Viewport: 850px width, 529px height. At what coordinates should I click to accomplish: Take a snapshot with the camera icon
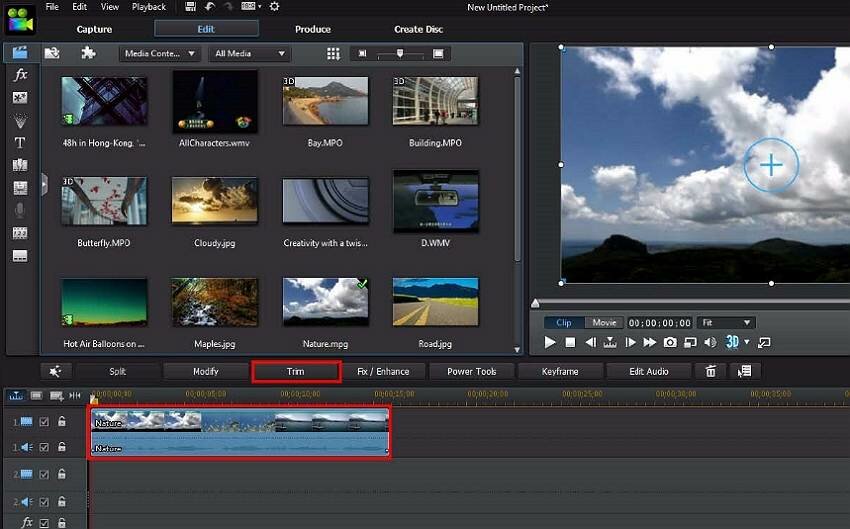tap(670, 343)
